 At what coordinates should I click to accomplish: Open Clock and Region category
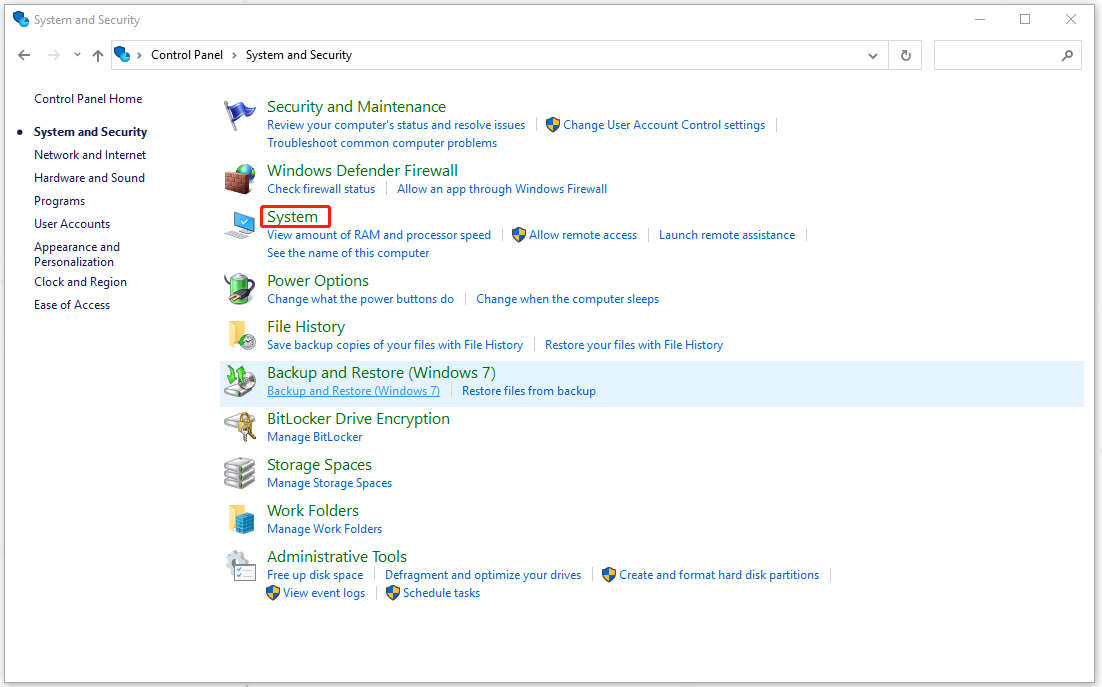(80, 282)
